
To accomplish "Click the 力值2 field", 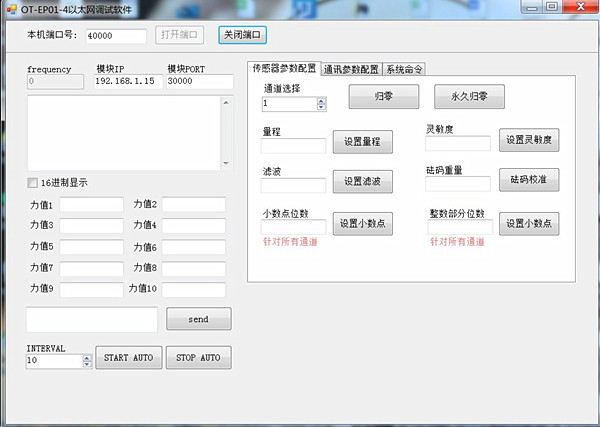I will coord(194,204).
